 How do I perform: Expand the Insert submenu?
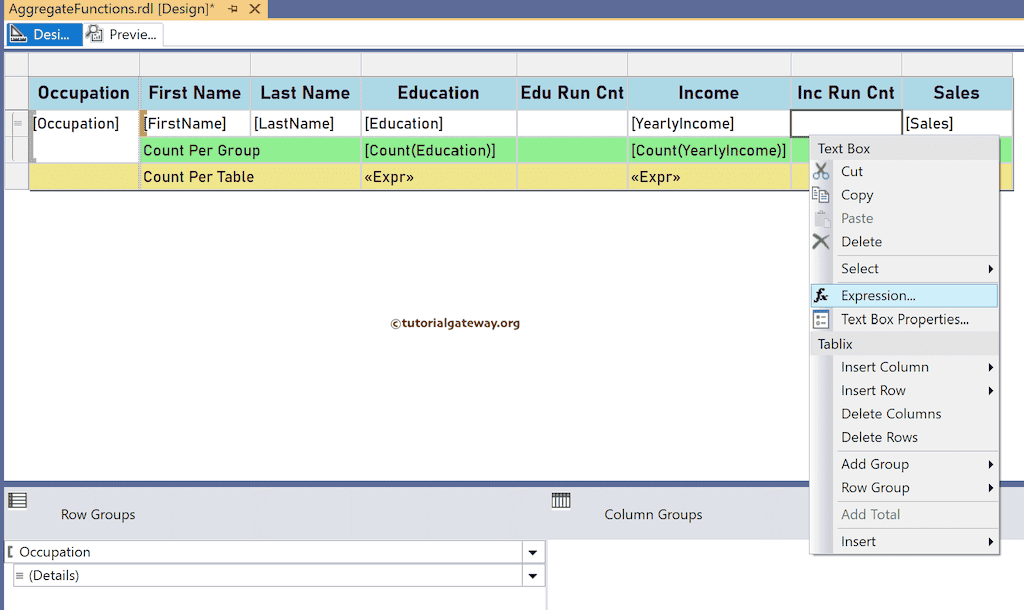pos(904,541)
